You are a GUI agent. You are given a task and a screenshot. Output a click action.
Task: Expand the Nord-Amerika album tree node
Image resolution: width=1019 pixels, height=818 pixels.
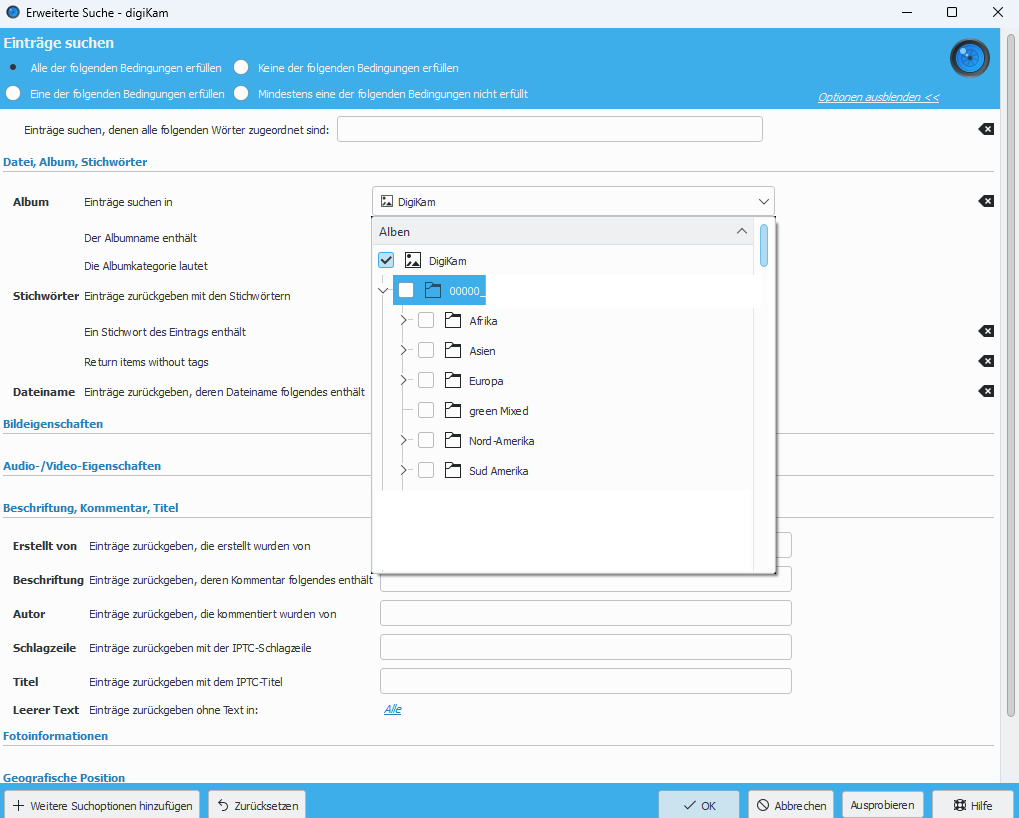pyautogui.click(x=404, y=441)
